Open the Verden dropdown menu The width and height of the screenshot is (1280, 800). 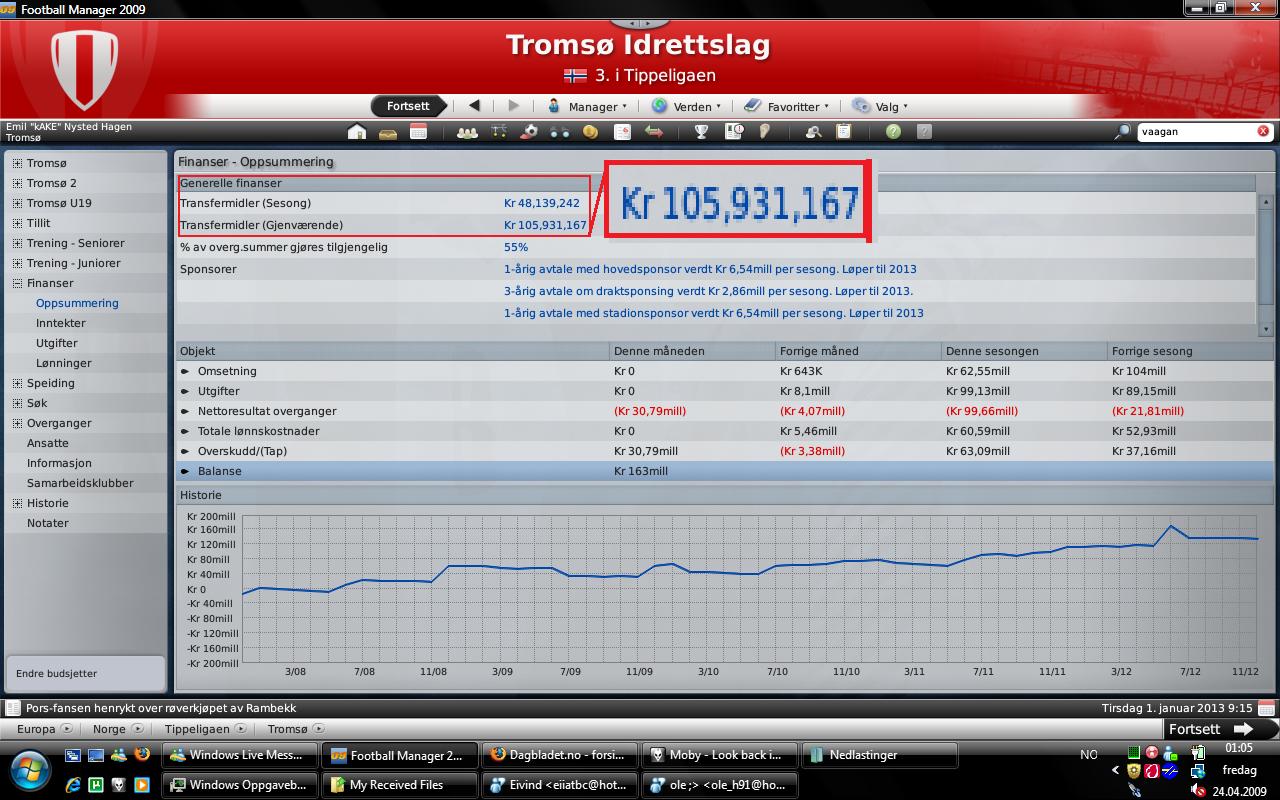coord(686,106)
